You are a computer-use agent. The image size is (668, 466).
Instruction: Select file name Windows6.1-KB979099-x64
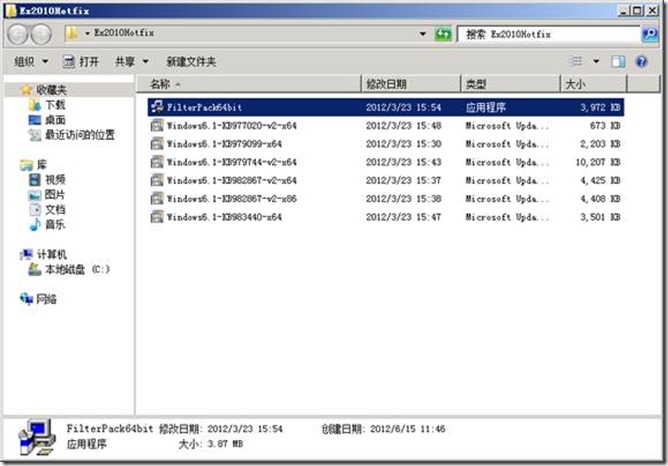click(224, 144)
